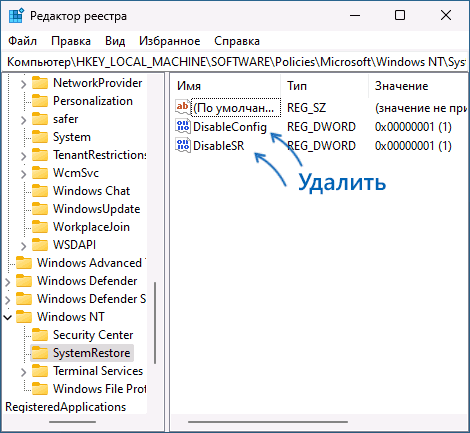Click the safer folder icon
This screenshot has height=433, width=470.
point(40,119)
